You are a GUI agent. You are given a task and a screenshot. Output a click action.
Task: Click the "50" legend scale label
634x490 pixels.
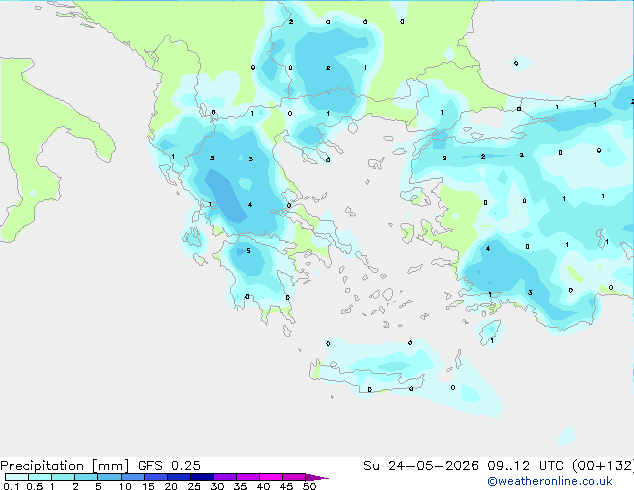tap(309, 486)
